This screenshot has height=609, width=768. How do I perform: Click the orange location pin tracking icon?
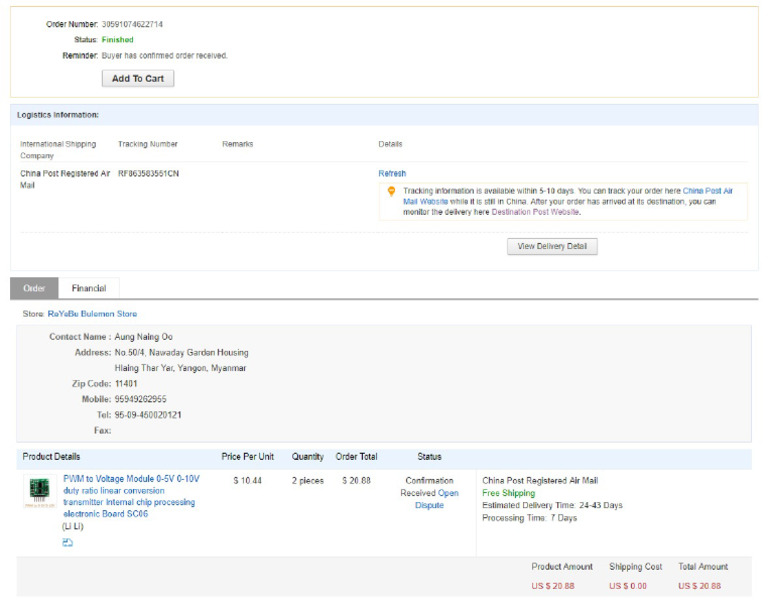coord(391,190)
